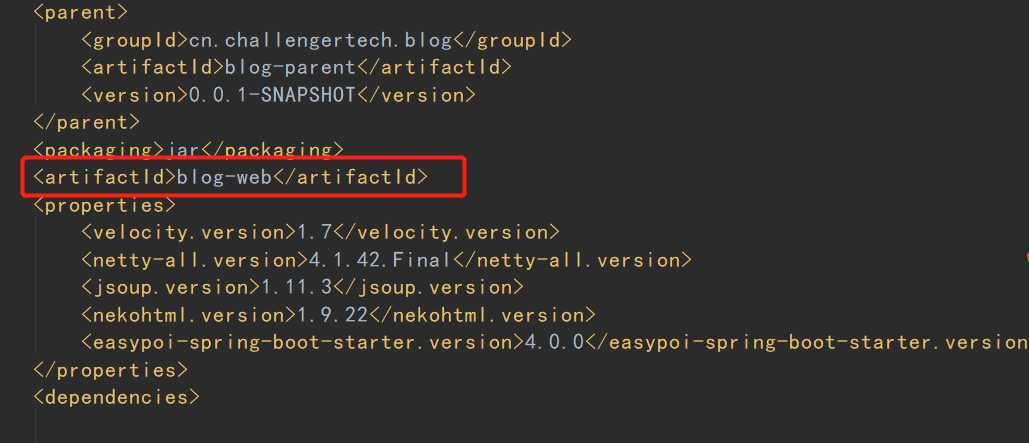Click the closing parent tag
This screenshot has width=1029, height=443.
86,123
